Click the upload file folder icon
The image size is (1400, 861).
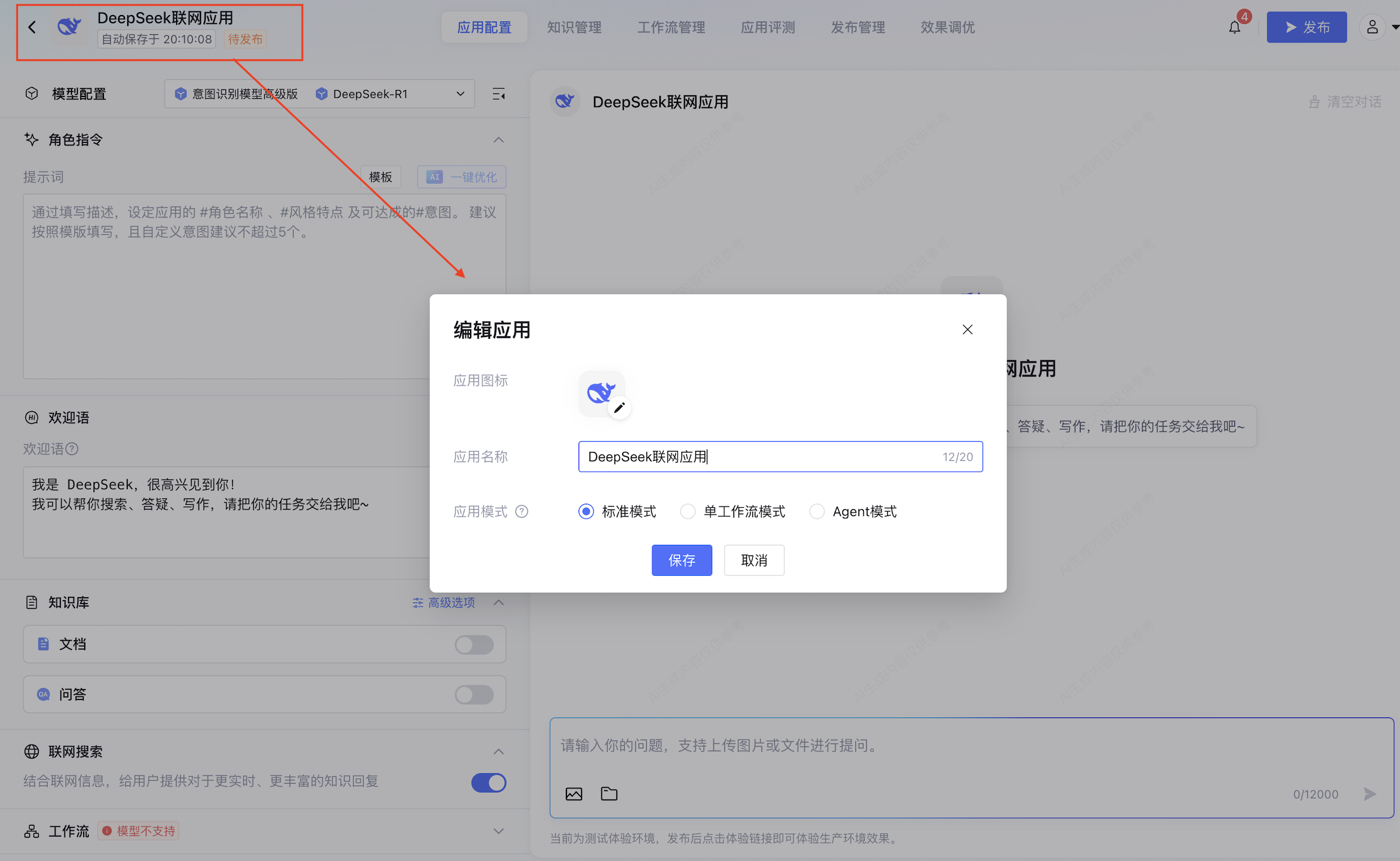coord(609,794)
